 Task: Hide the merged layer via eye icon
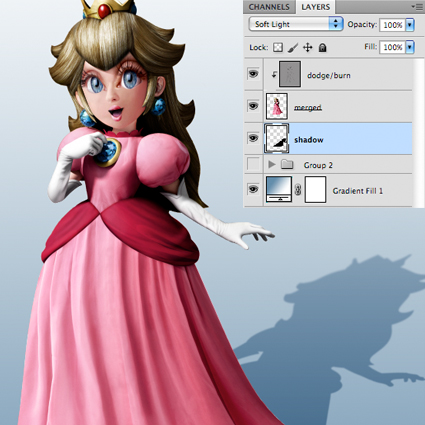[x=254, y=106]
